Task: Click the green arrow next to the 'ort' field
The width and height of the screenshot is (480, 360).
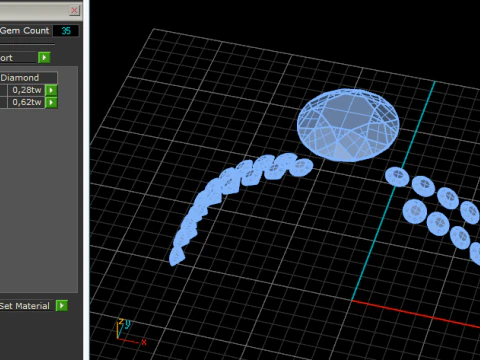Action: pyautogui.click(x=44, y=58)
